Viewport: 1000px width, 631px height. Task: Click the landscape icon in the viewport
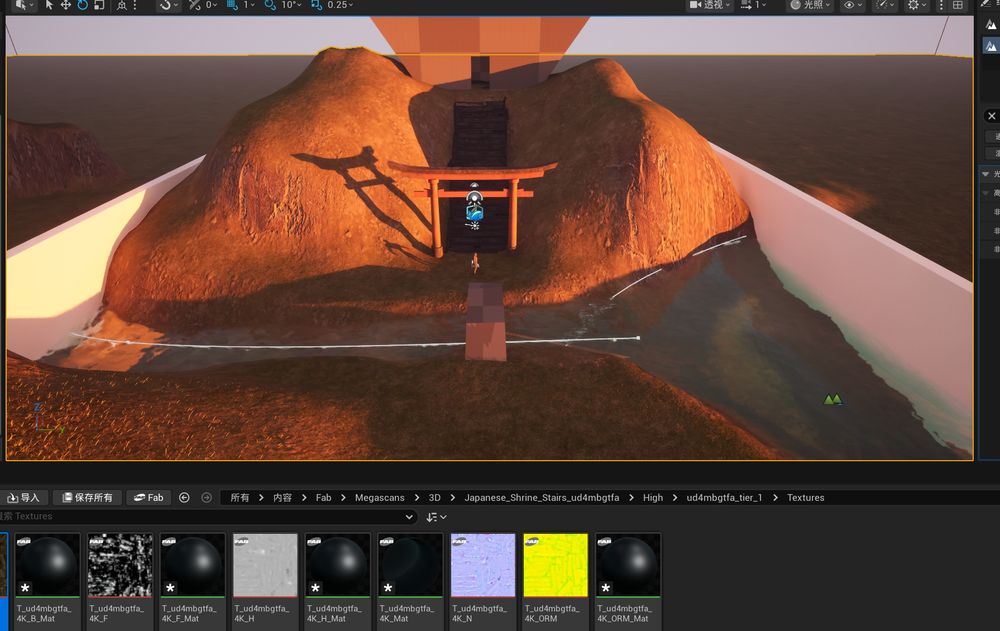[832, 400]
